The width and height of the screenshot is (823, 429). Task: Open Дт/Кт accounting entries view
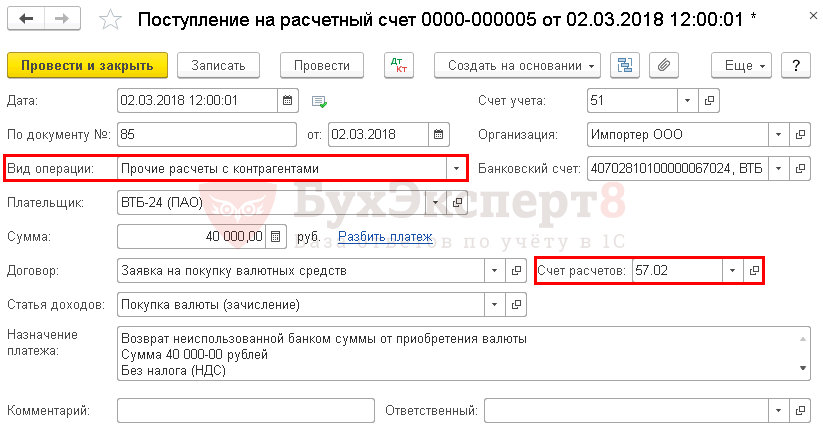(398, 66)
